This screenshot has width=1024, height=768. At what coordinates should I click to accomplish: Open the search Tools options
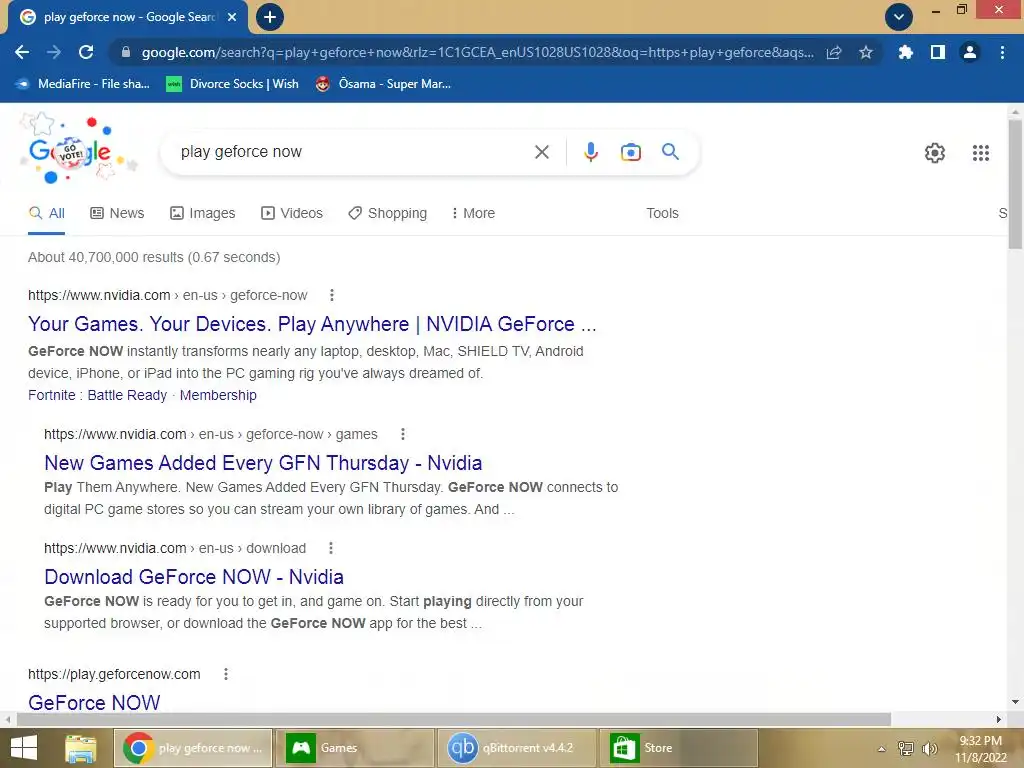(662, 214)
